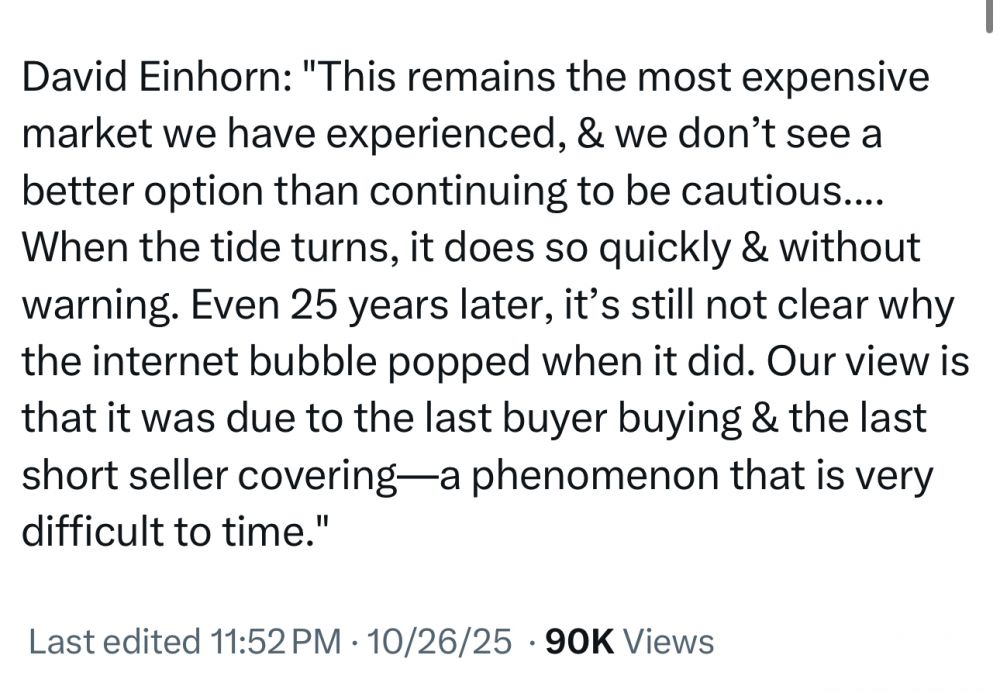Click the word "Views" in post footer
Viewport: 1000px width, 693px height.
tap(669, 641)
